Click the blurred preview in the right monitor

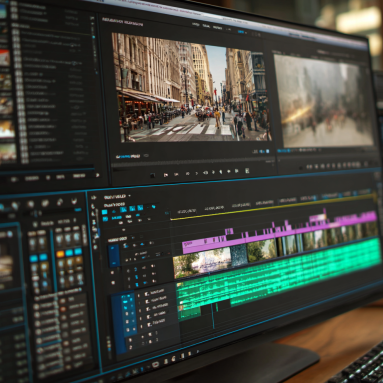(324, 101)
